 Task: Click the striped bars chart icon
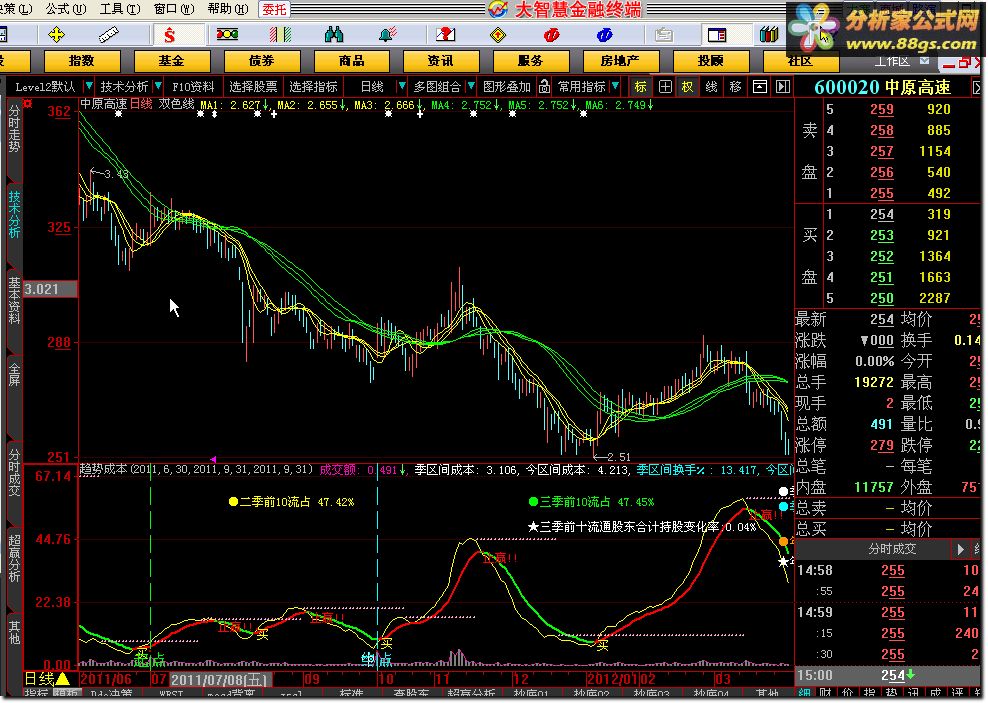[280, 35]
